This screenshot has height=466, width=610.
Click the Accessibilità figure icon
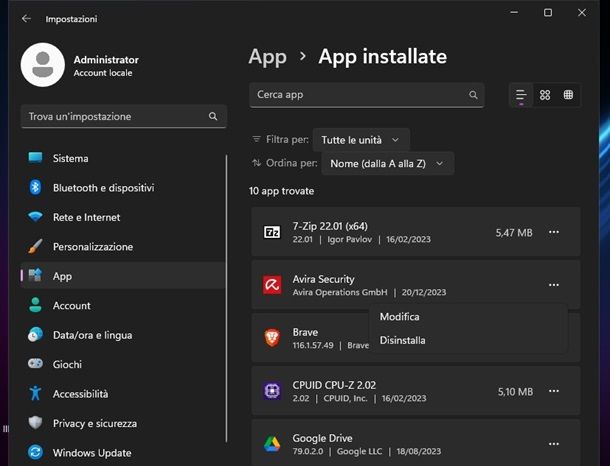[35, 393]
